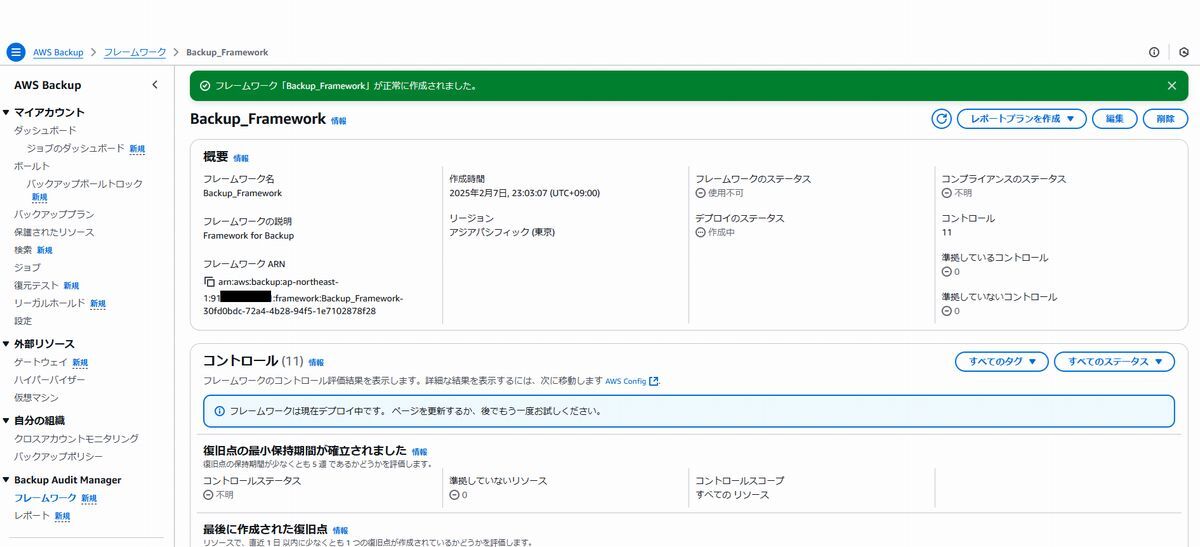1200x547 pixels.
Task: Open フレームワーク item under Backup Audit Manager
Action: [x=45, y=498]
